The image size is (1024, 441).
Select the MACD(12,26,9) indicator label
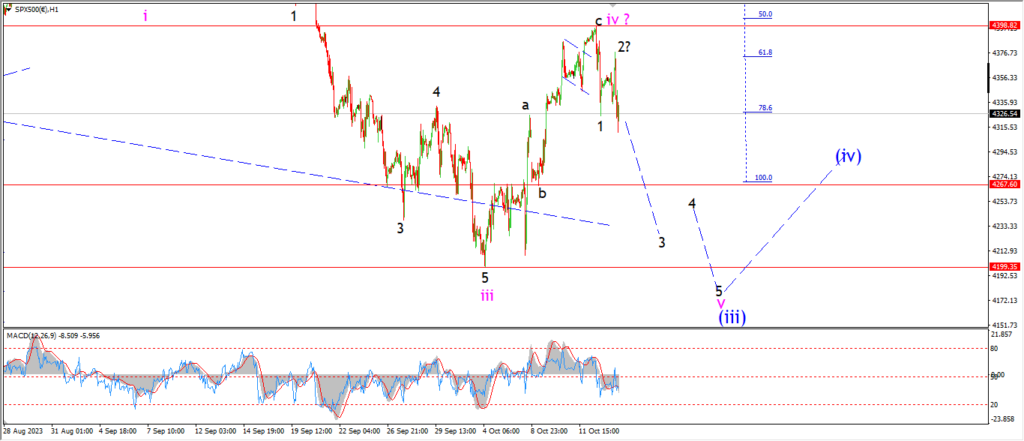tap(31, 336)
